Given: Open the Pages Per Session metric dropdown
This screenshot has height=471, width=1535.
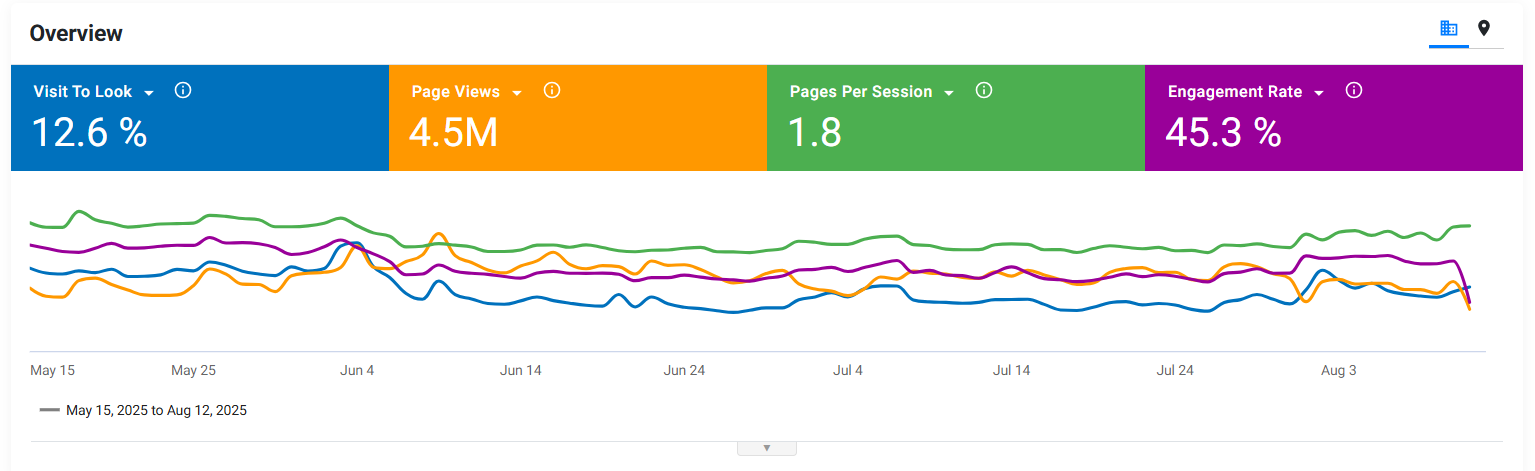Looking at the screenshot, I should [949, 93].
